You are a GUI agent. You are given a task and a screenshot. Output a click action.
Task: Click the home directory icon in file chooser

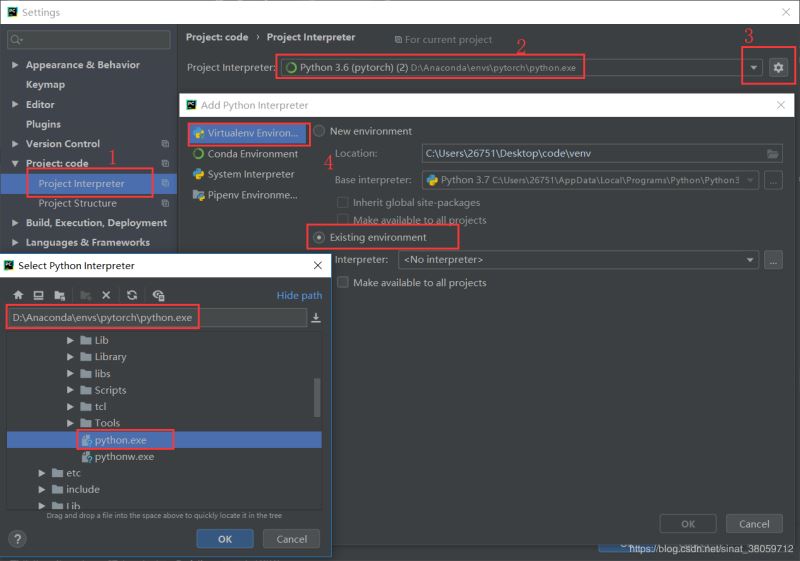(18, 295)
